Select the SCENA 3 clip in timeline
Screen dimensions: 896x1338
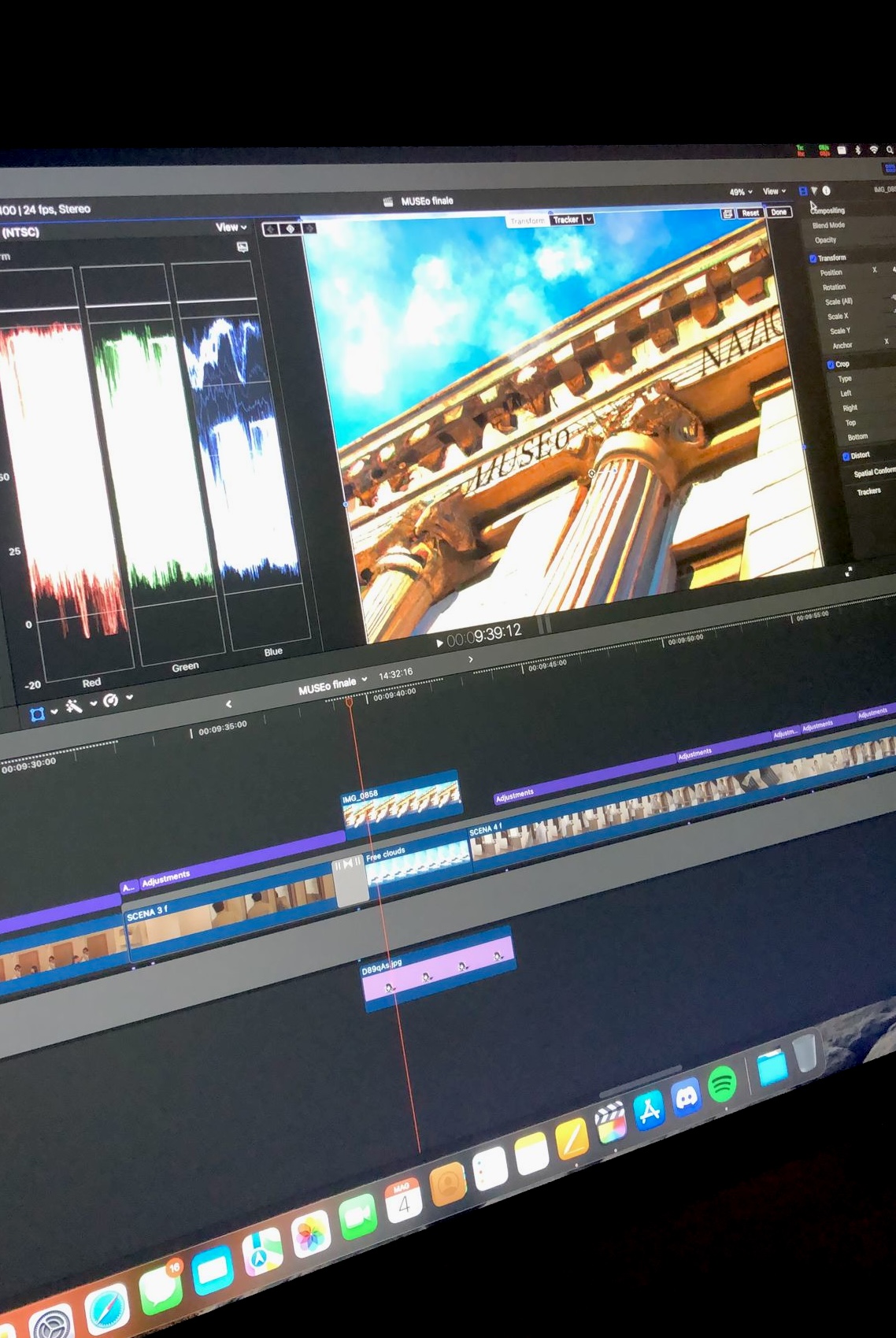pos(232,918)
